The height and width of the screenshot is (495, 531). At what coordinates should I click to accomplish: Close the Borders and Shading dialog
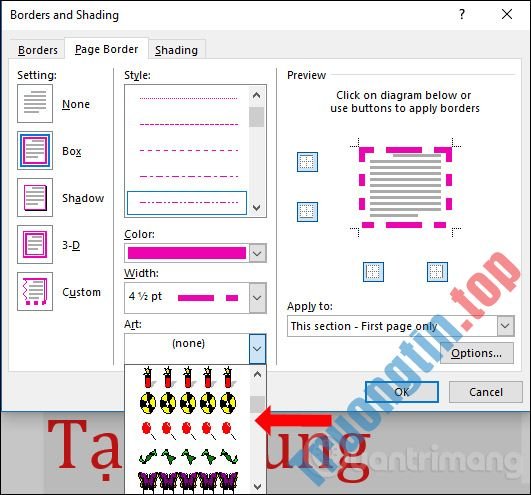pos(507,14)
